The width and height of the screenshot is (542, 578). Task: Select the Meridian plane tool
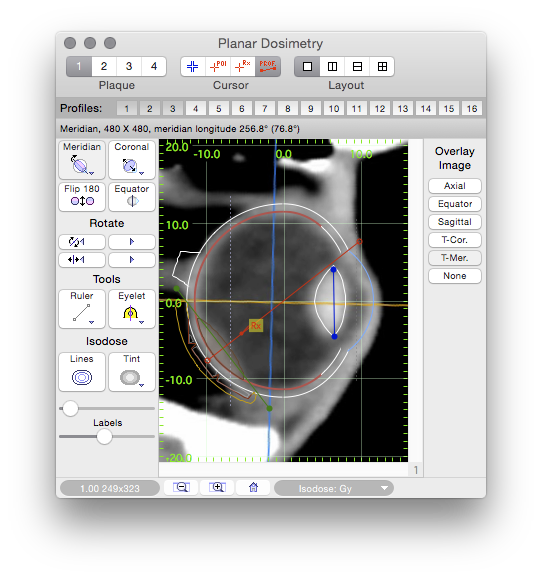pyautogui.click(x=82, y=159)
